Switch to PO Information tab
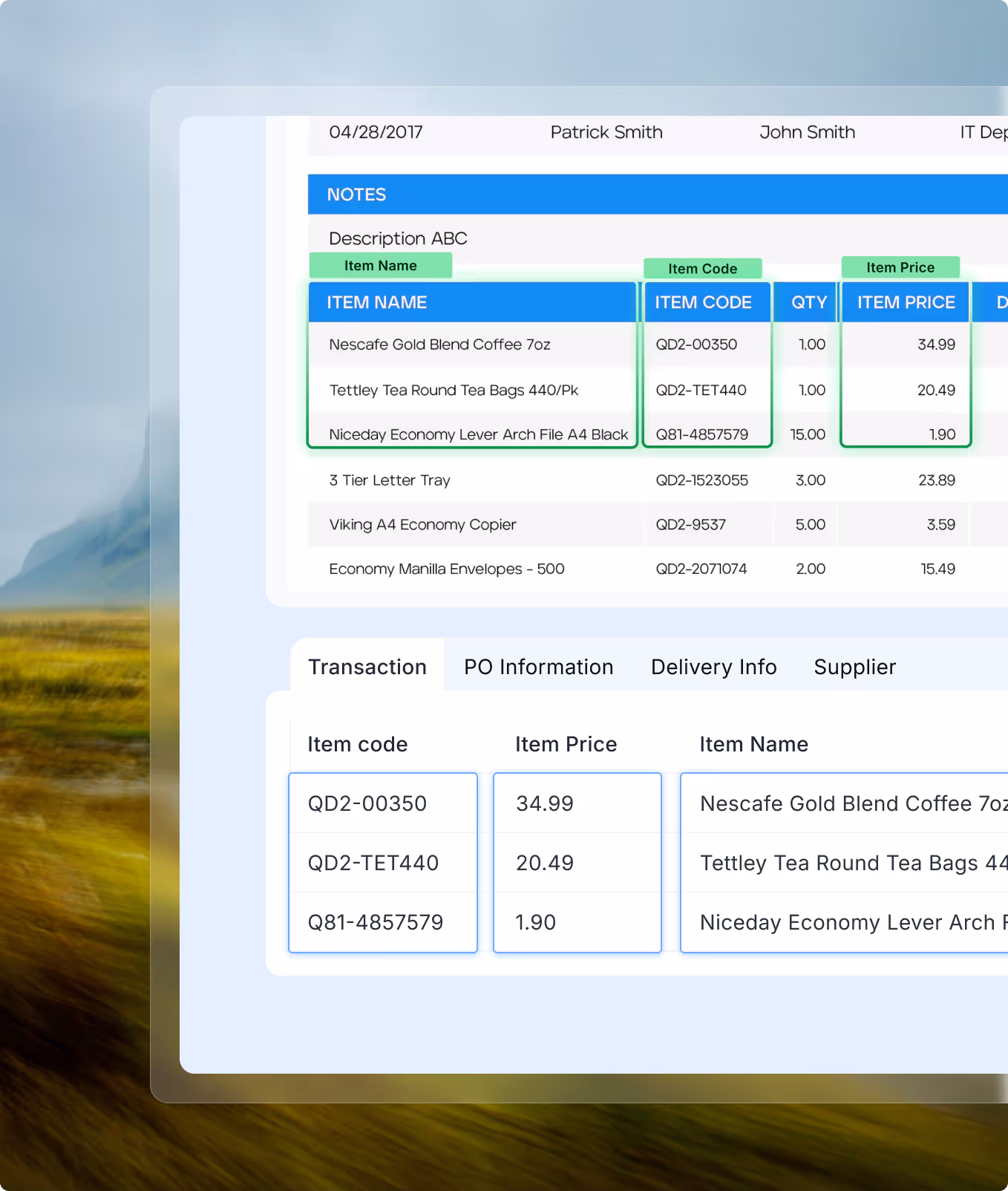Screen dimensions: 1008x1191 pyautogui.click(x=538, y=667)
